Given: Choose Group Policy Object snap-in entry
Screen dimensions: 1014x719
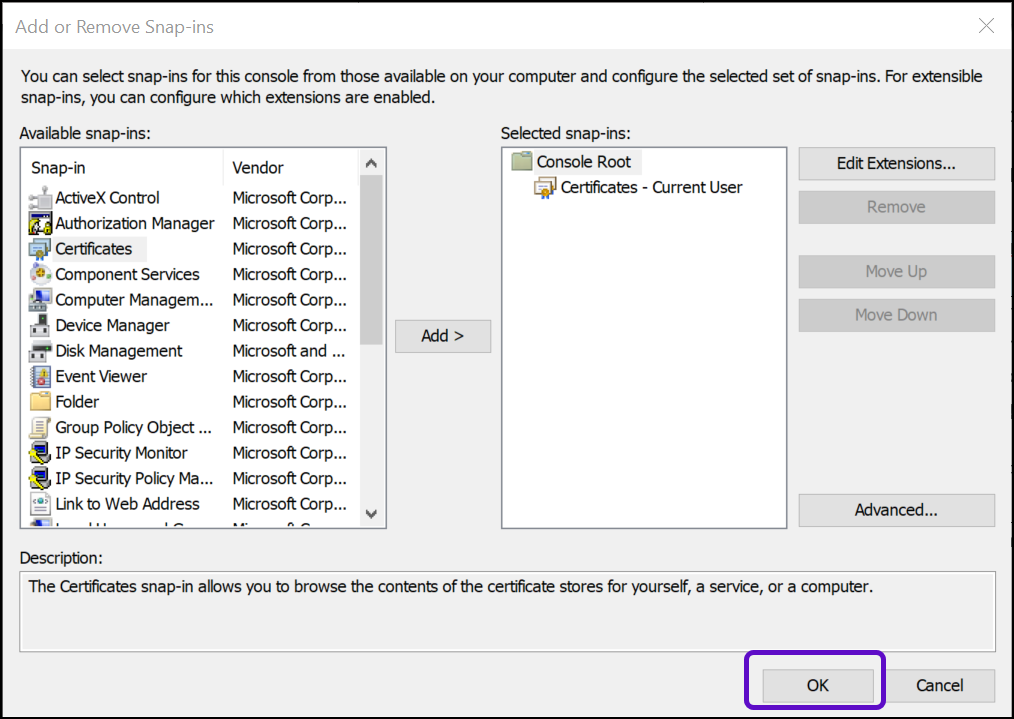Looking at the screenshot, I should pos(132,428).
